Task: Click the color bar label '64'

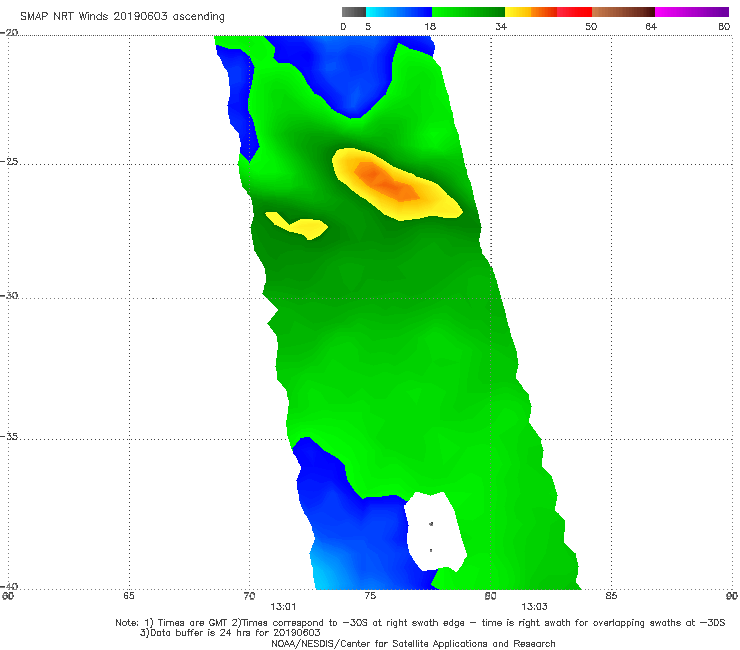Action: click(x=651, y=27)
